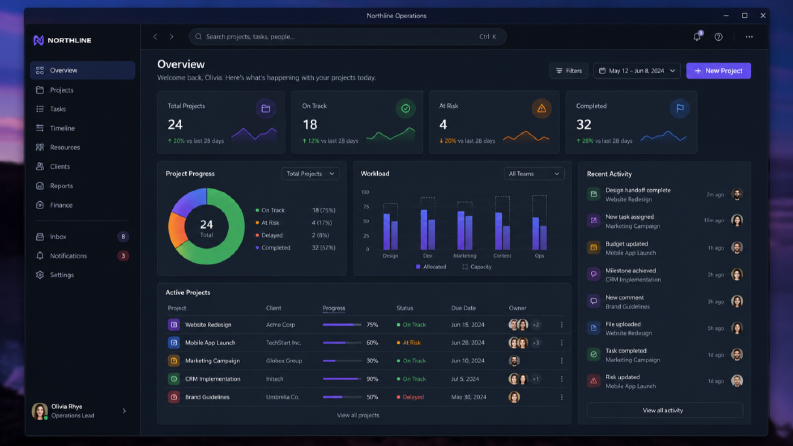This screenshot has height=446, width=793.
Task: Click the Capacity legend entry
Action: (477, 267)
